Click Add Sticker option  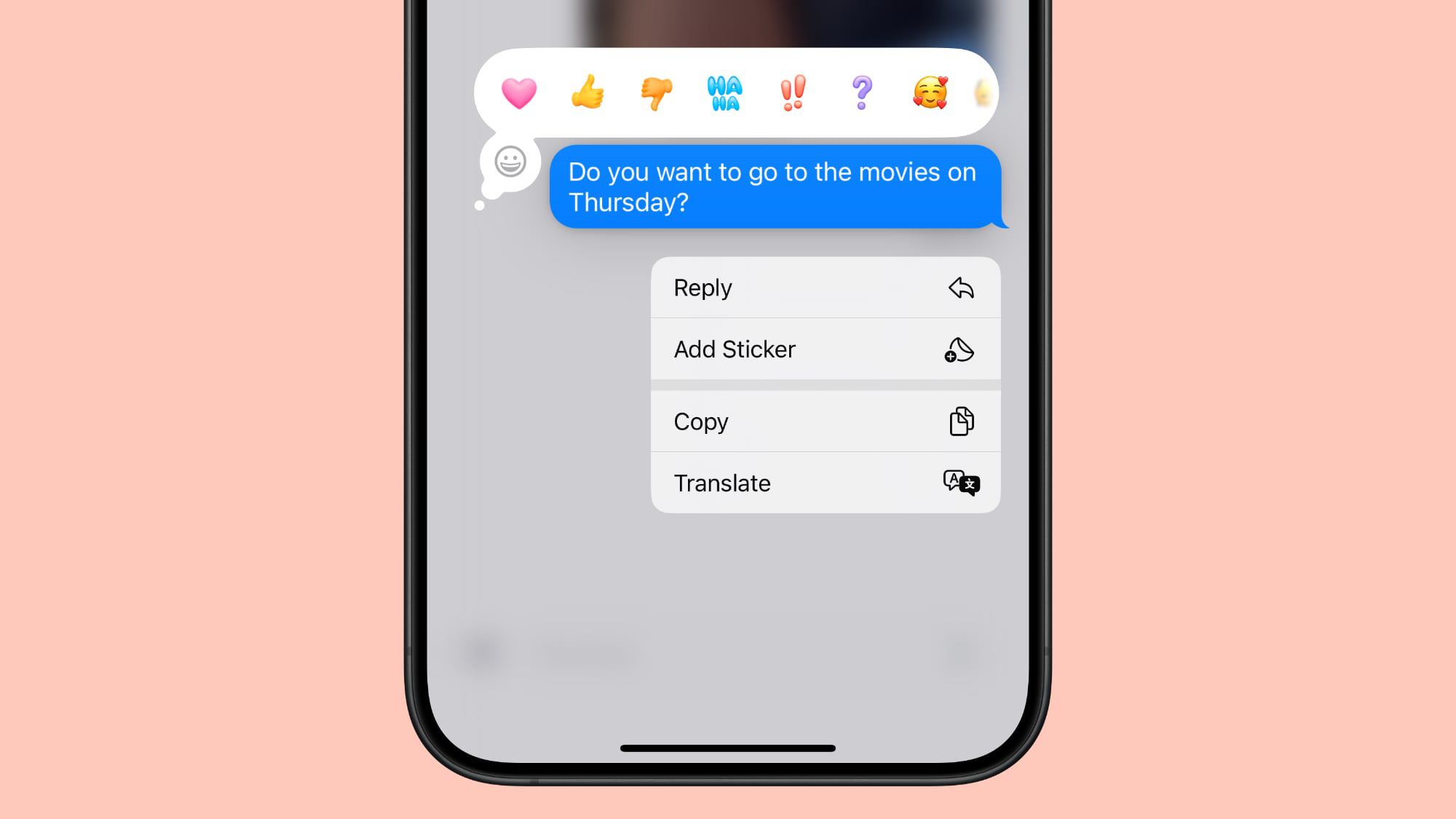coord(825,350)
